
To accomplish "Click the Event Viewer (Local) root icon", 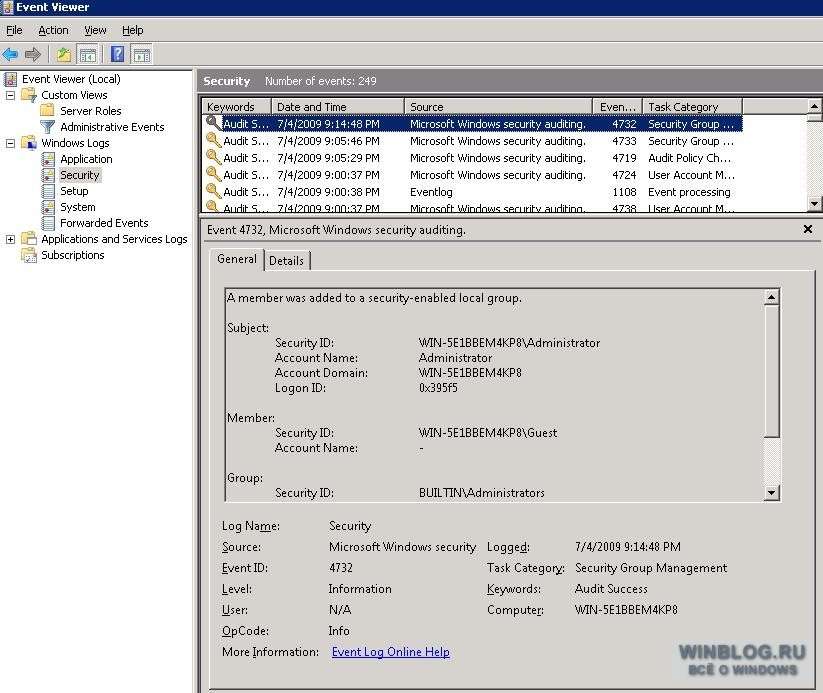I will tap(10, 79).
